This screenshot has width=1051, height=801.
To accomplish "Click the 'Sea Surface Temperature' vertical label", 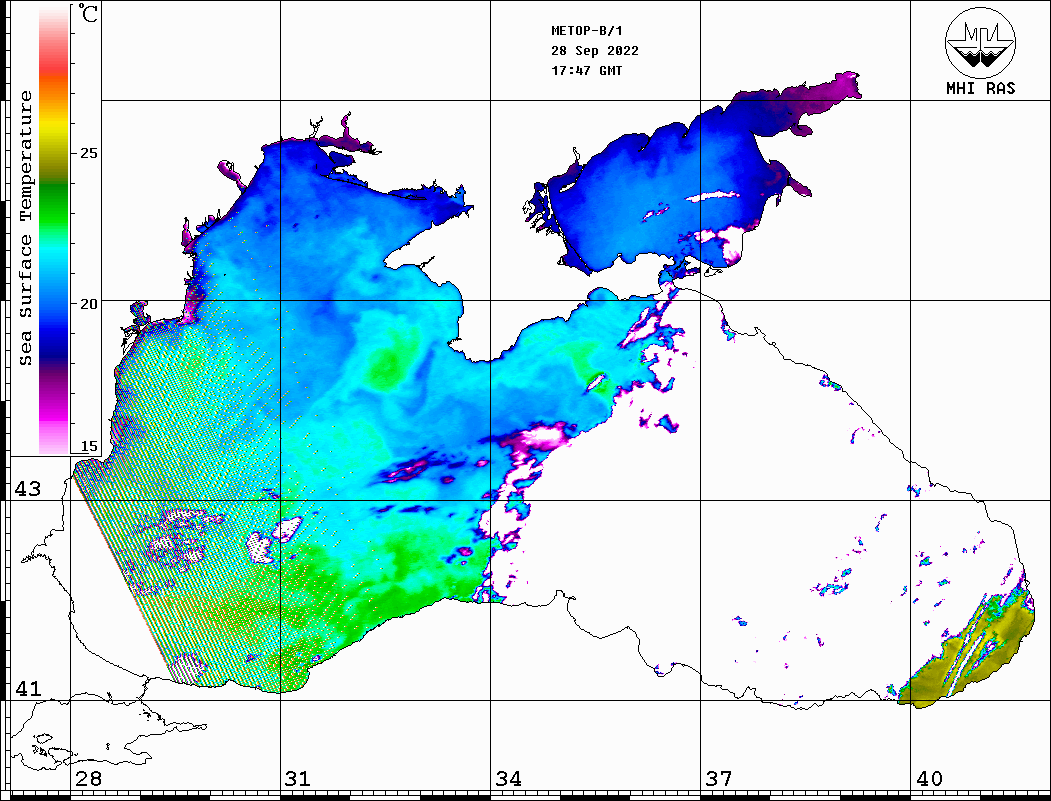I will click(x=25, y=228).
